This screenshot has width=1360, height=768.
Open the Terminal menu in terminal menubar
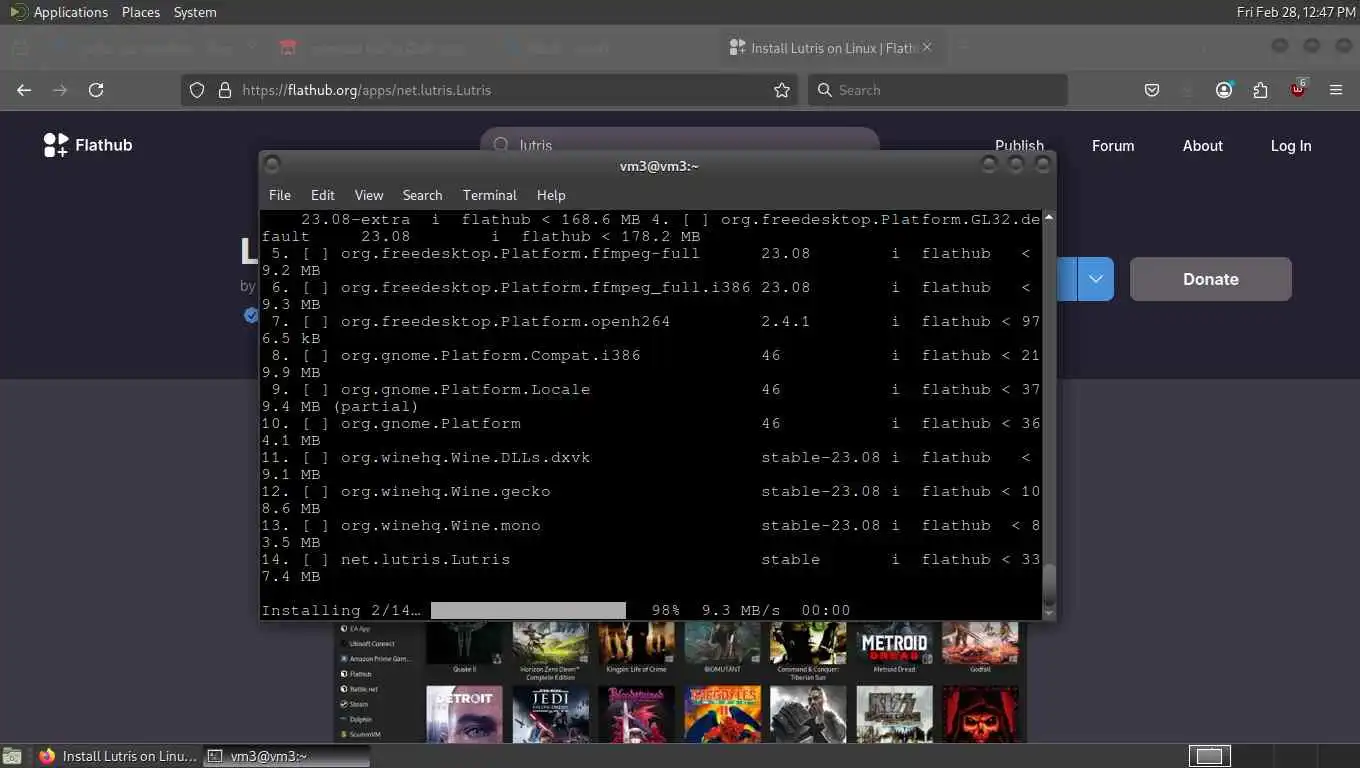pyautogui.click(x=489, y=195)
